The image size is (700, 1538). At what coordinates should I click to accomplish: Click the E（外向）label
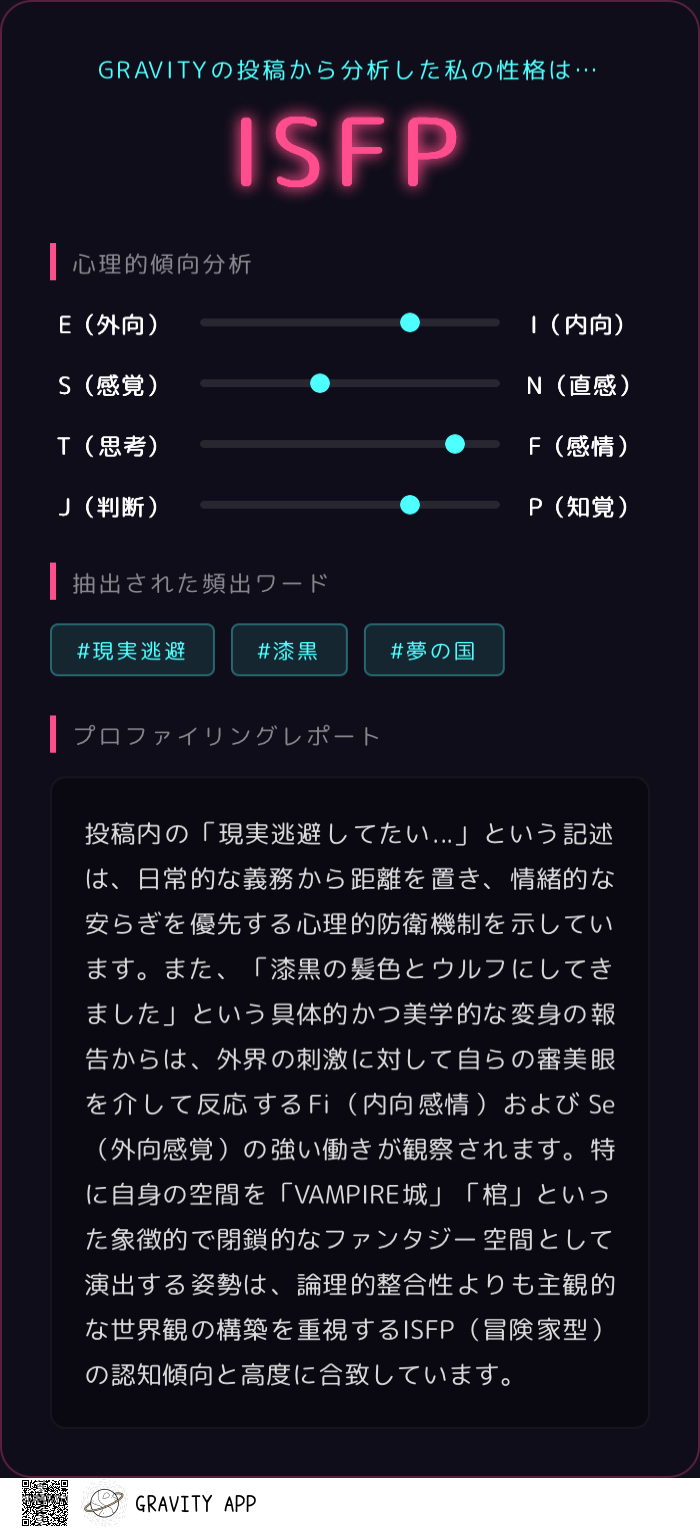pos(110,325)
